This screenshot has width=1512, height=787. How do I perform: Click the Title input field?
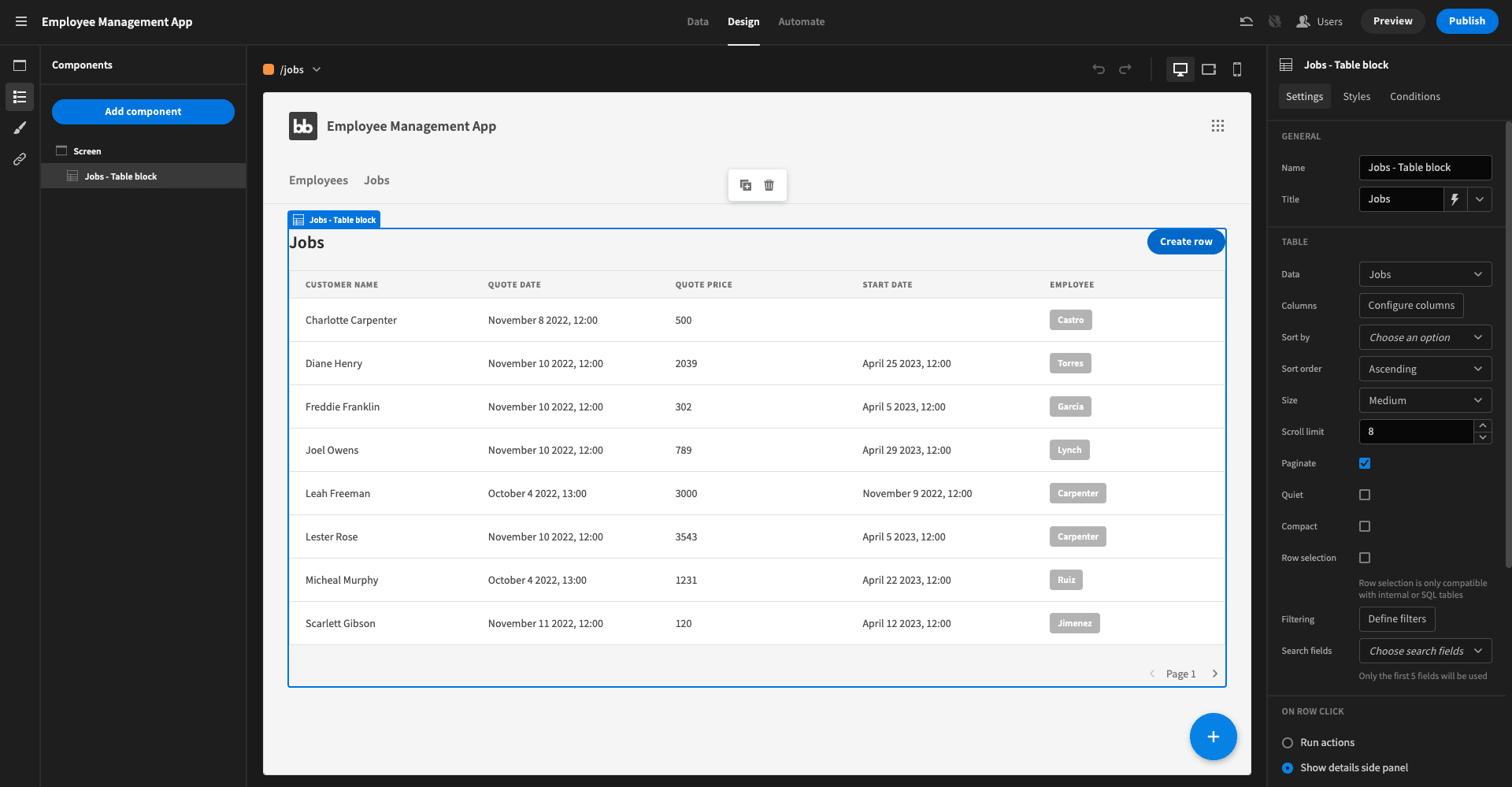click(1401, 199)
